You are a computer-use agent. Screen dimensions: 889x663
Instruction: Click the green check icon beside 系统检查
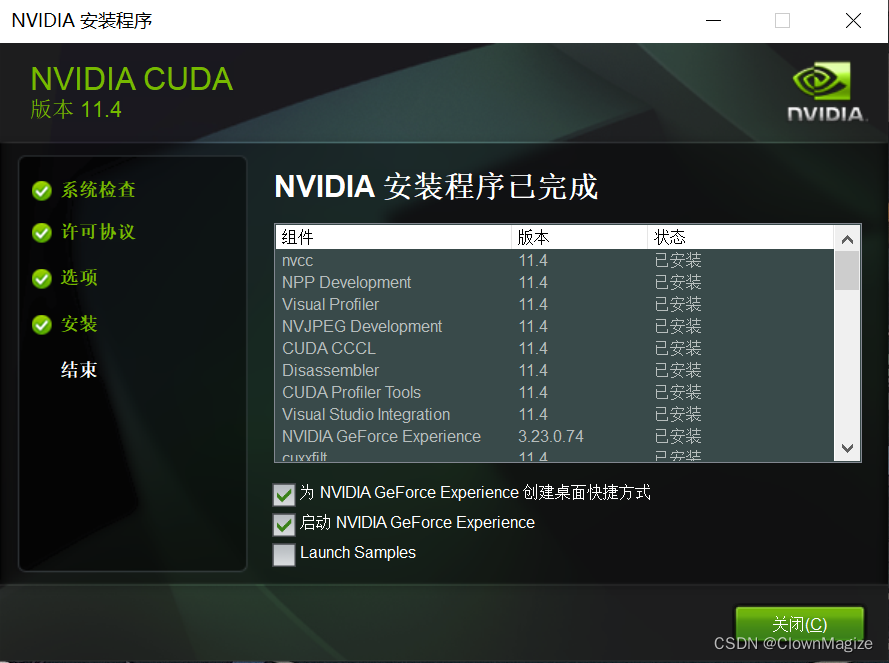coord(42,191)
